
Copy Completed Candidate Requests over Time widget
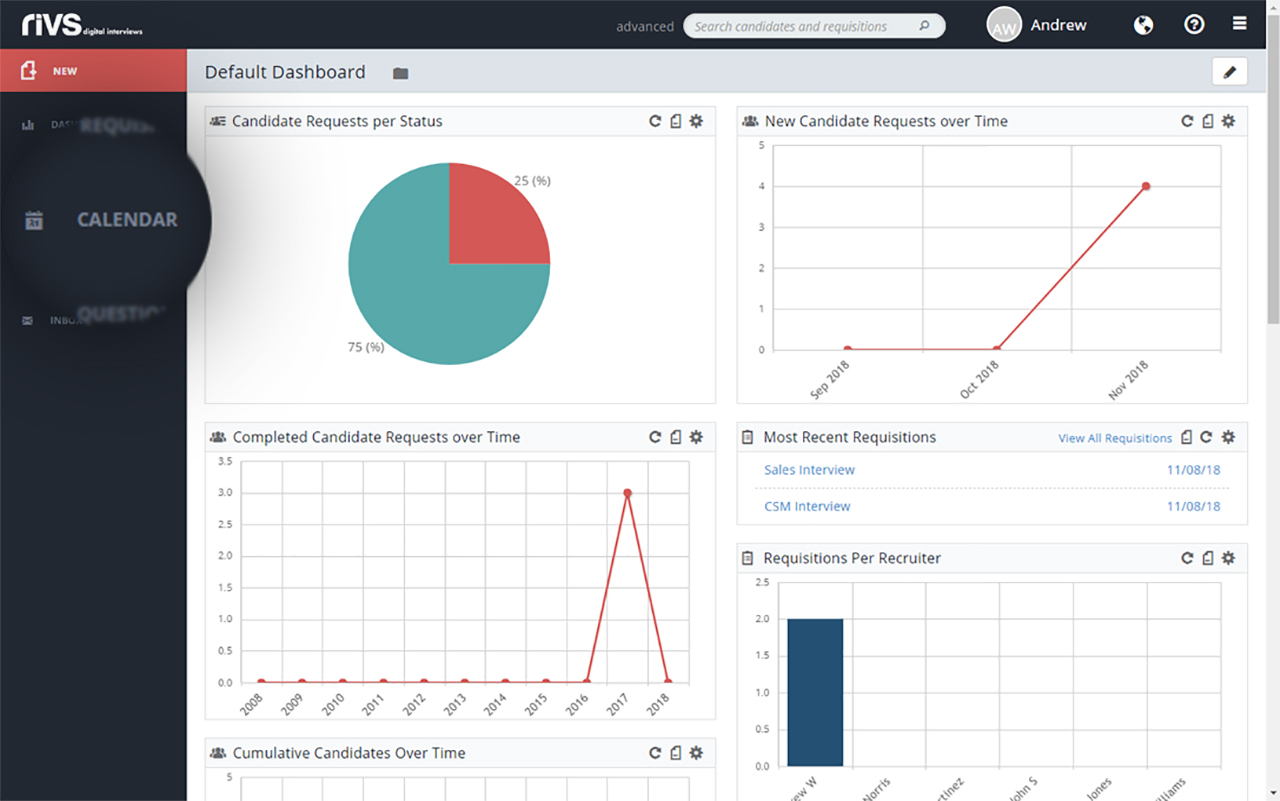(x=676, y=437)
